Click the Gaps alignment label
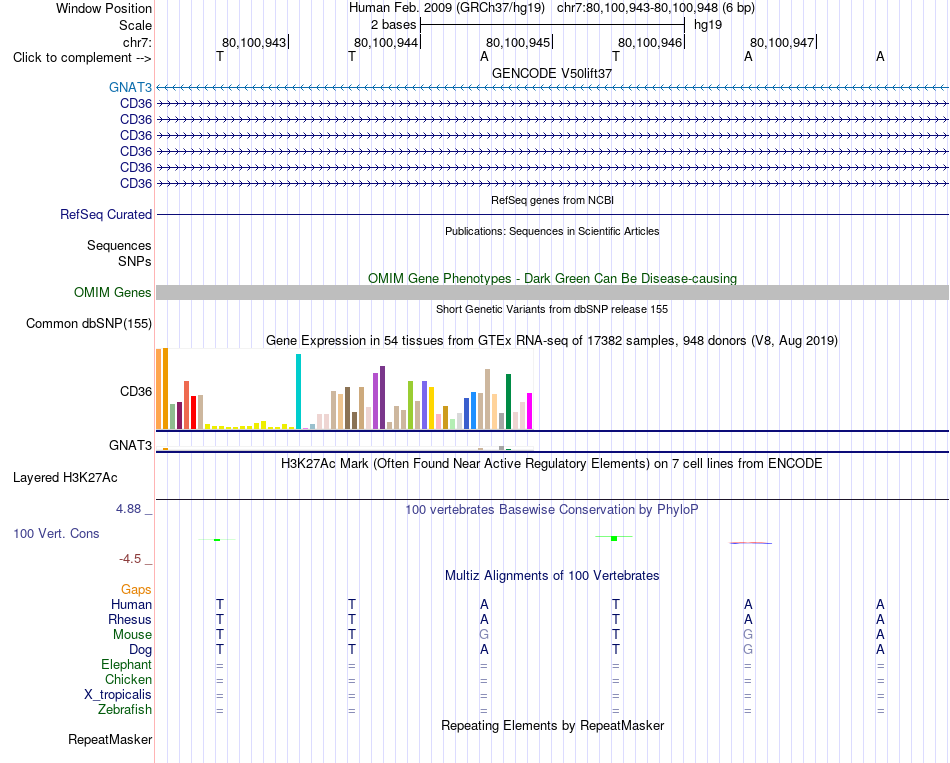The image size is (950, 763). point(136,590)
